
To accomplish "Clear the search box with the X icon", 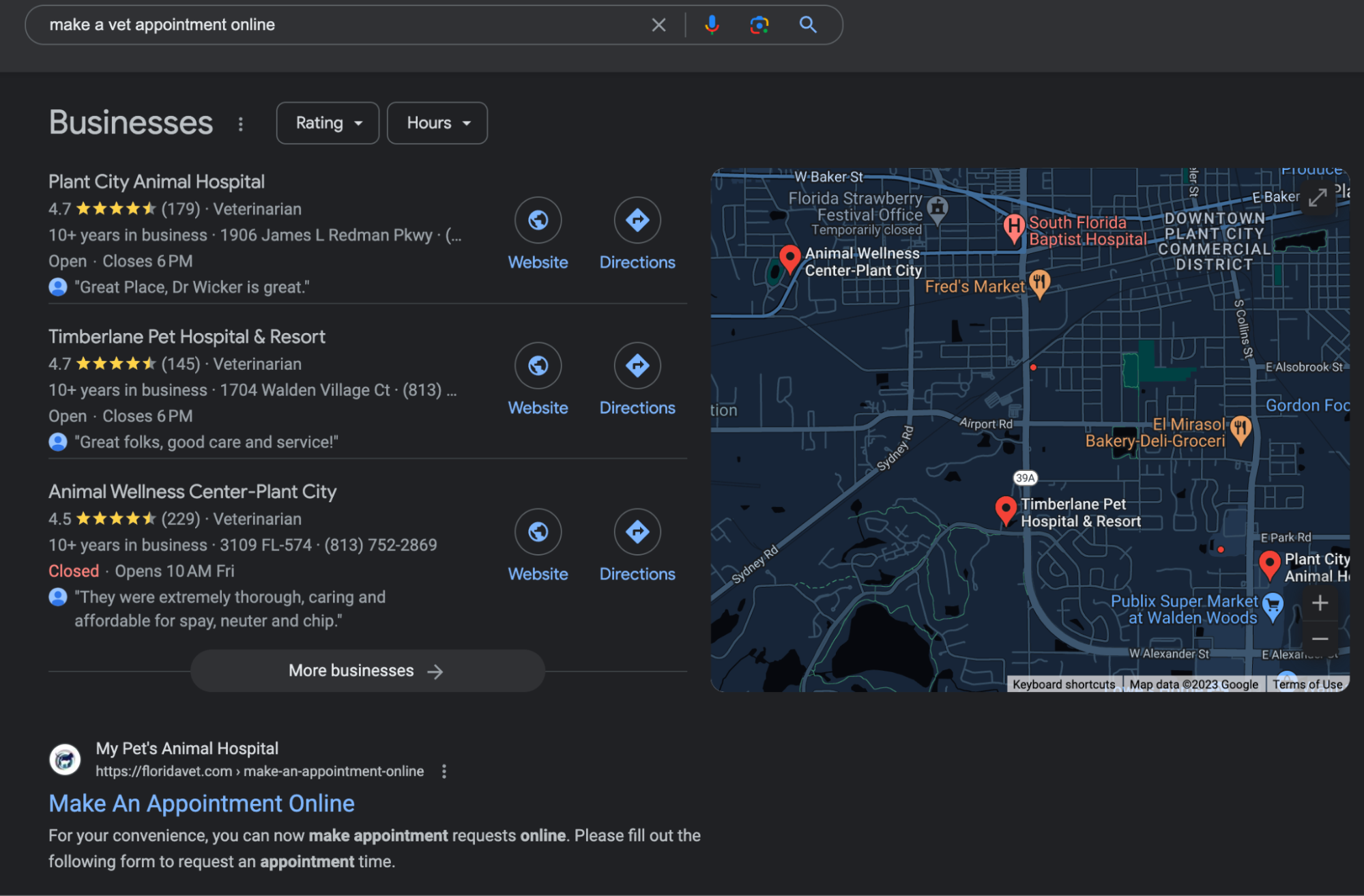I will pyautogui.click(x=658, y=25).
